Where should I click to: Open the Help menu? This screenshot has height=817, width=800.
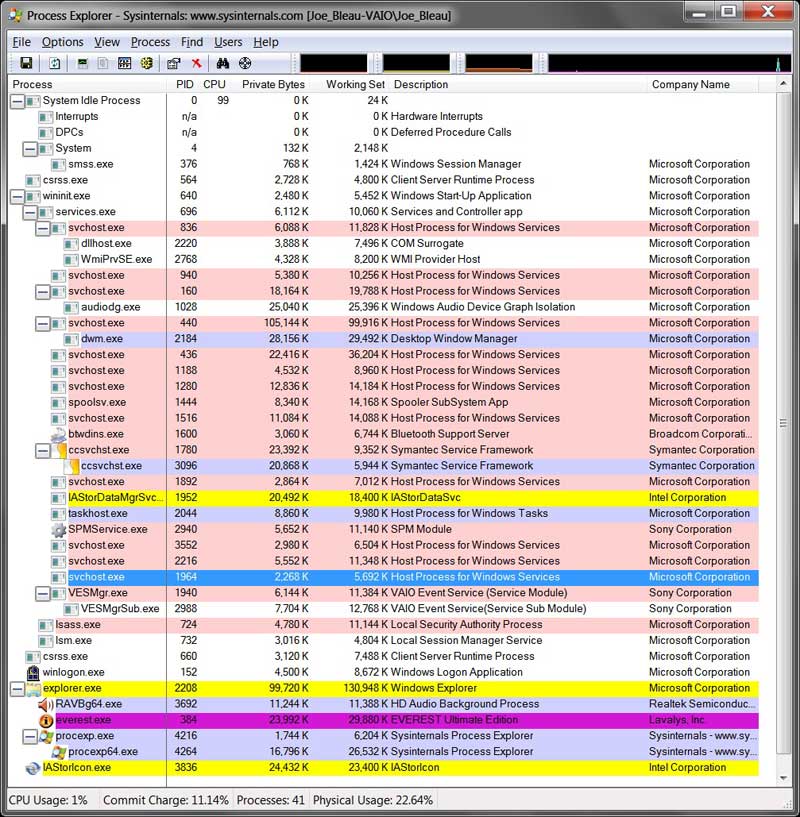tap(266, 42)
